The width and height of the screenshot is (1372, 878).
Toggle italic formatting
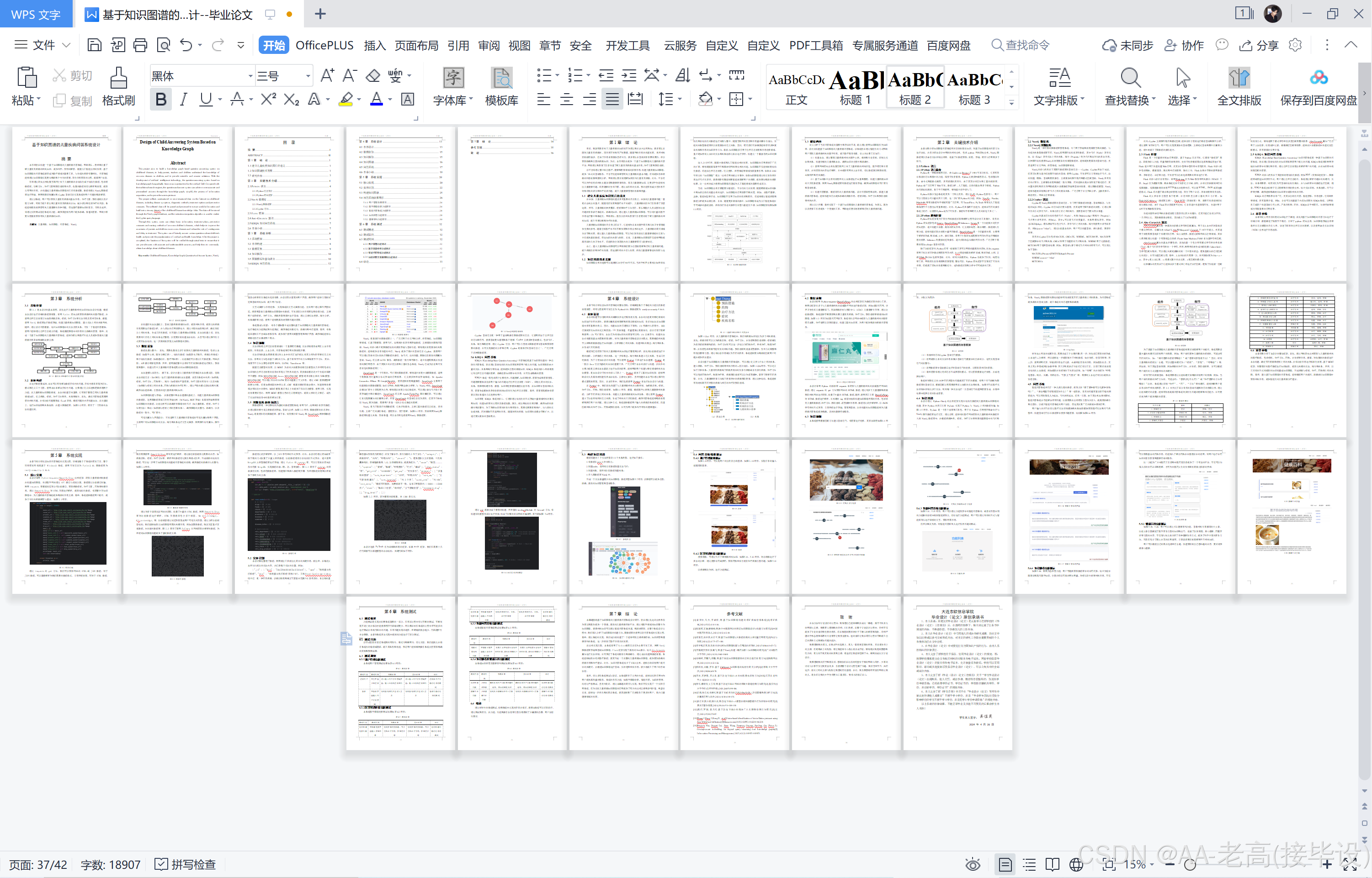pos(183,100)
